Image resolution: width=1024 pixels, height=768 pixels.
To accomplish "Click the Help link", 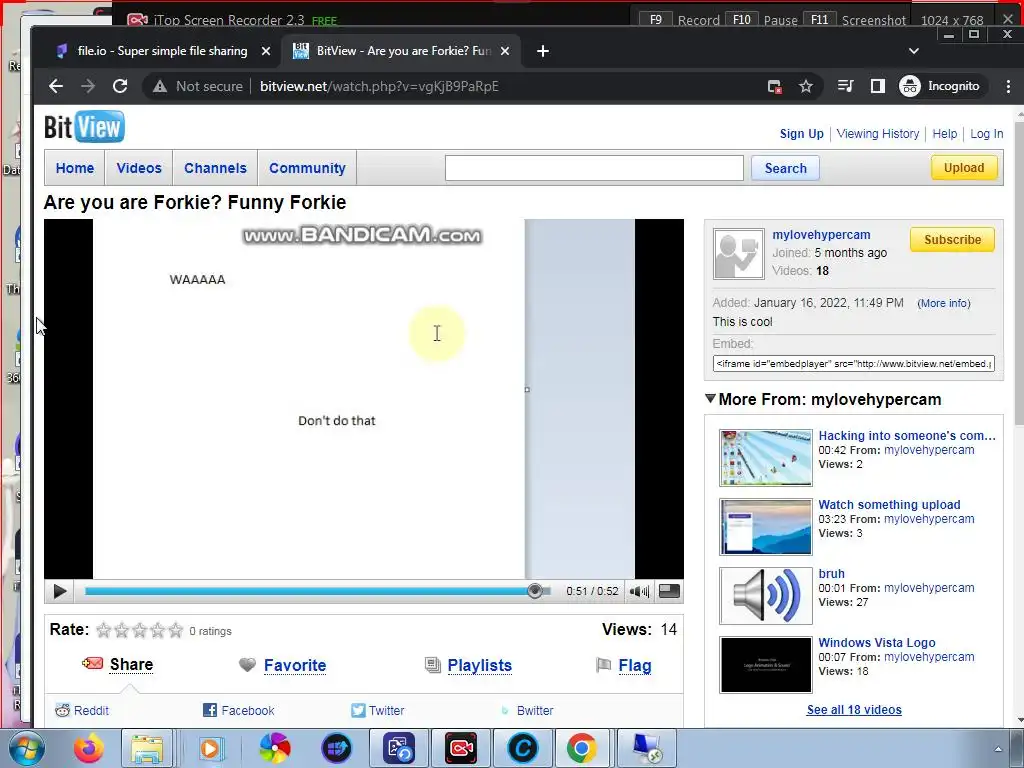I will click(x=944, y=133).
